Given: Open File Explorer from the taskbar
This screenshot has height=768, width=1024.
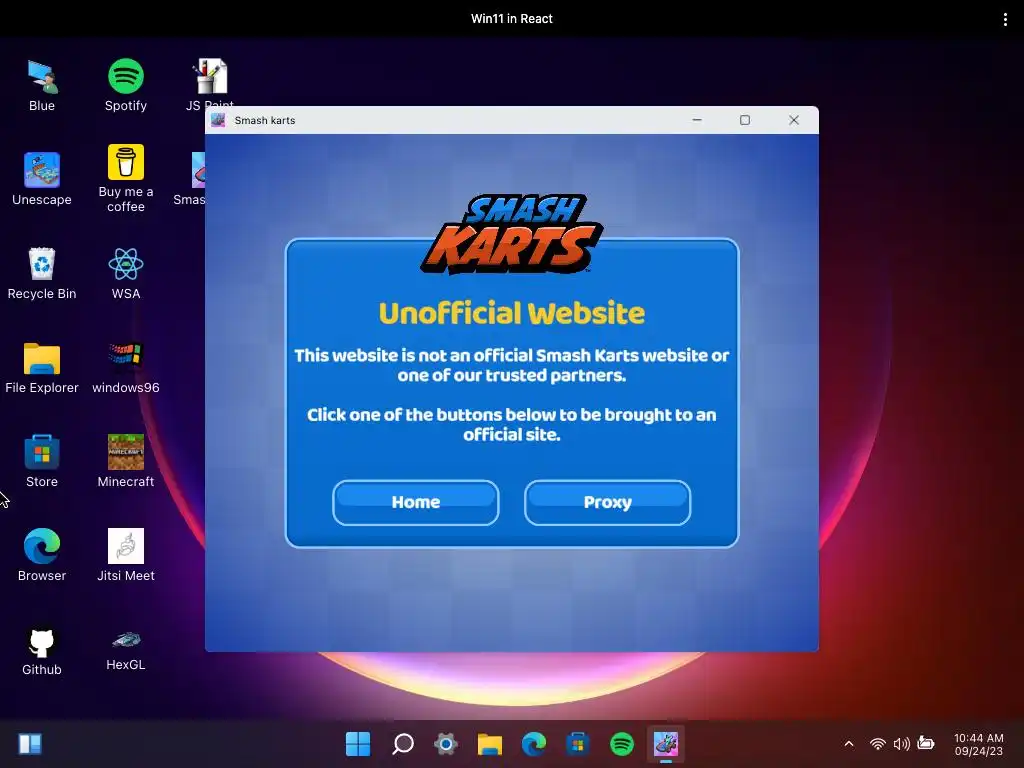Looking at the screenshot, I should click(x=490, y=744).
